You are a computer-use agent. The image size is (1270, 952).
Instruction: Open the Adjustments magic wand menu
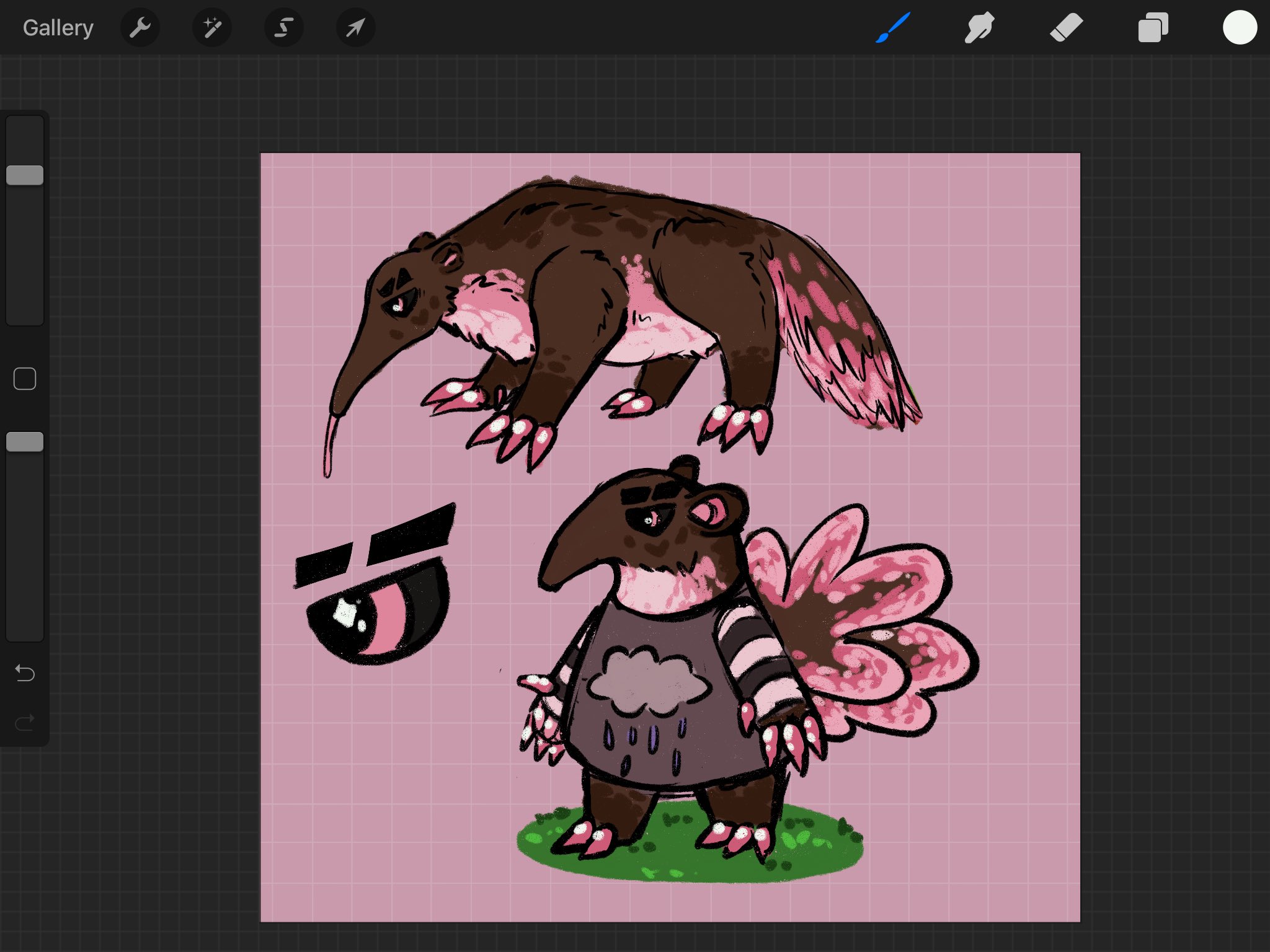212,28
